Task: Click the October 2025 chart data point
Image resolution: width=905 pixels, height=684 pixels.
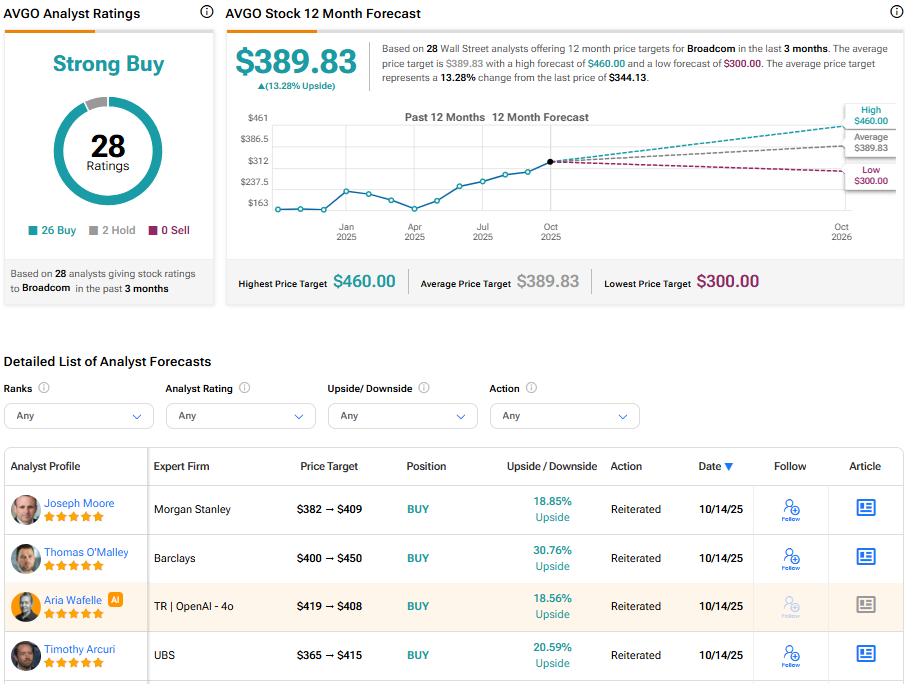Action: (x=551, y=161)
